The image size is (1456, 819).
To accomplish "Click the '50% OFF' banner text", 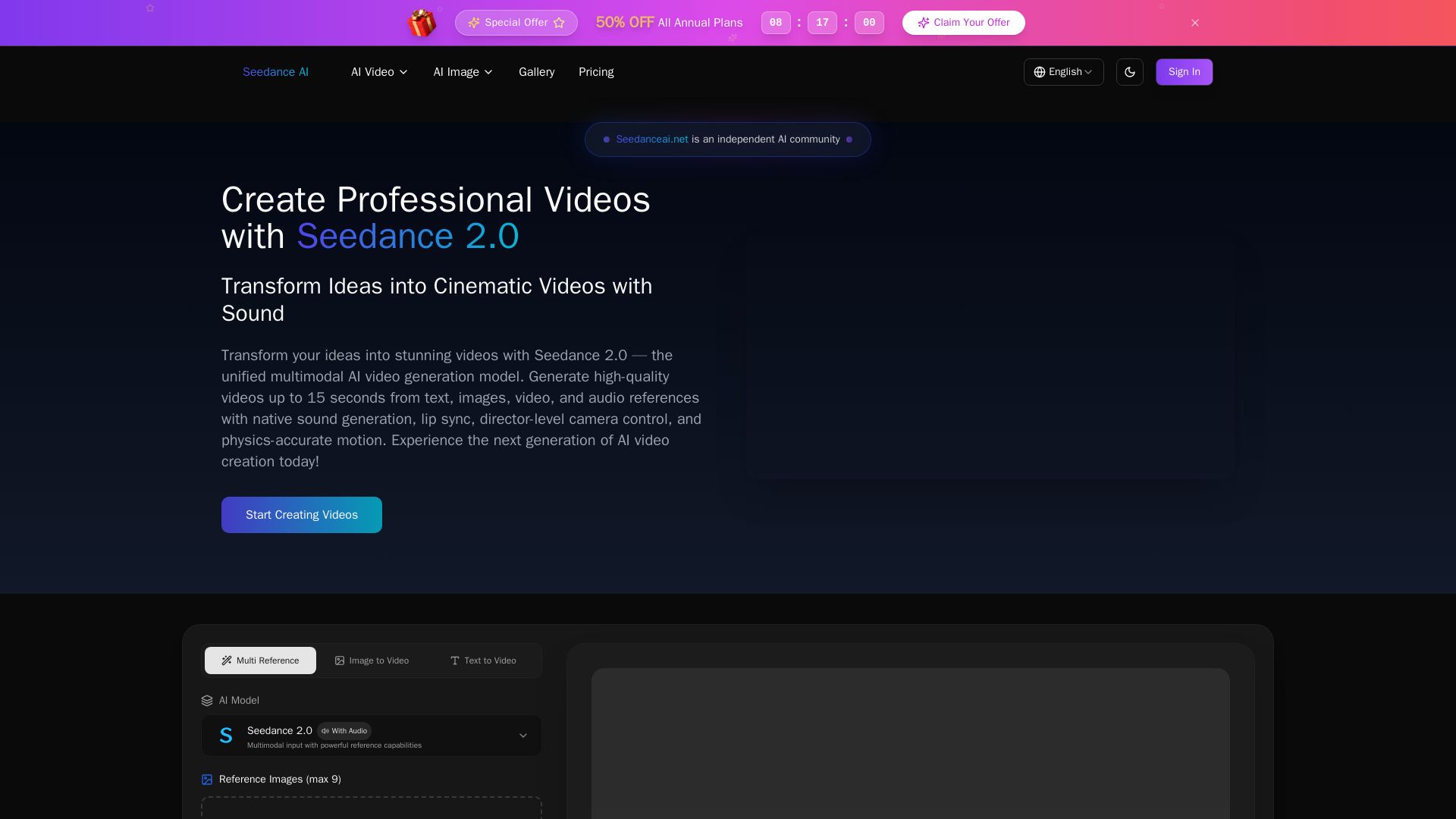I will click(625, 23).
